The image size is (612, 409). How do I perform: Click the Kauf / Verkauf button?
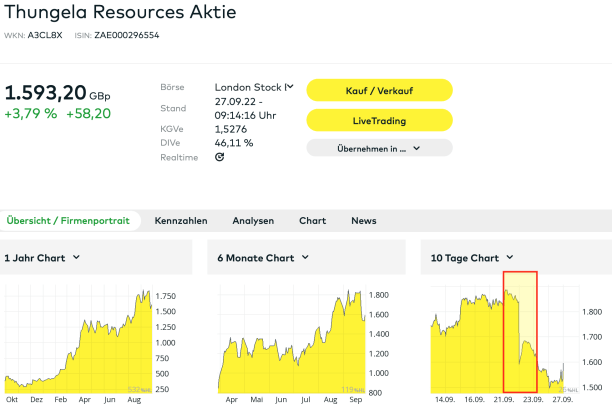coord(379,91)
